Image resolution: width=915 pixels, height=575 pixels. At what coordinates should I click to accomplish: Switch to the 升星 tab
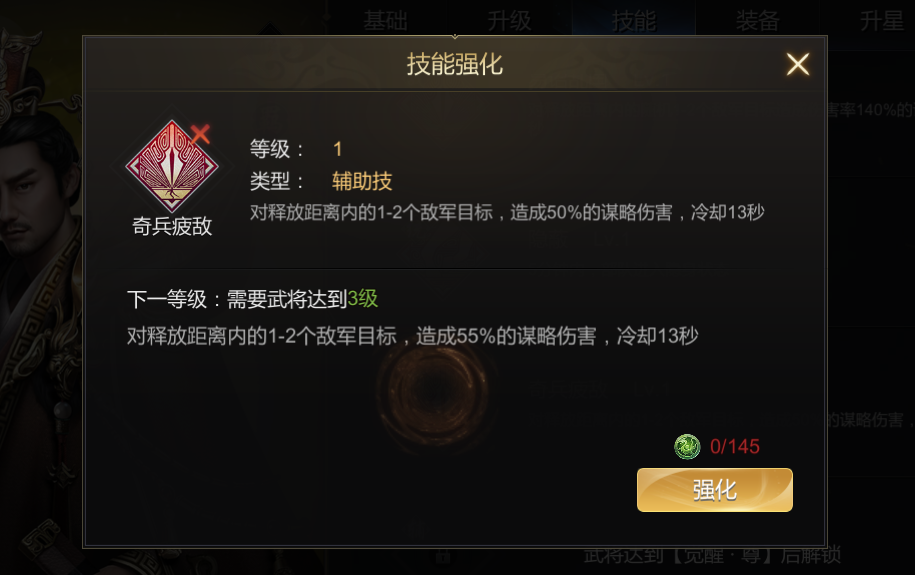tap(882, 20)
